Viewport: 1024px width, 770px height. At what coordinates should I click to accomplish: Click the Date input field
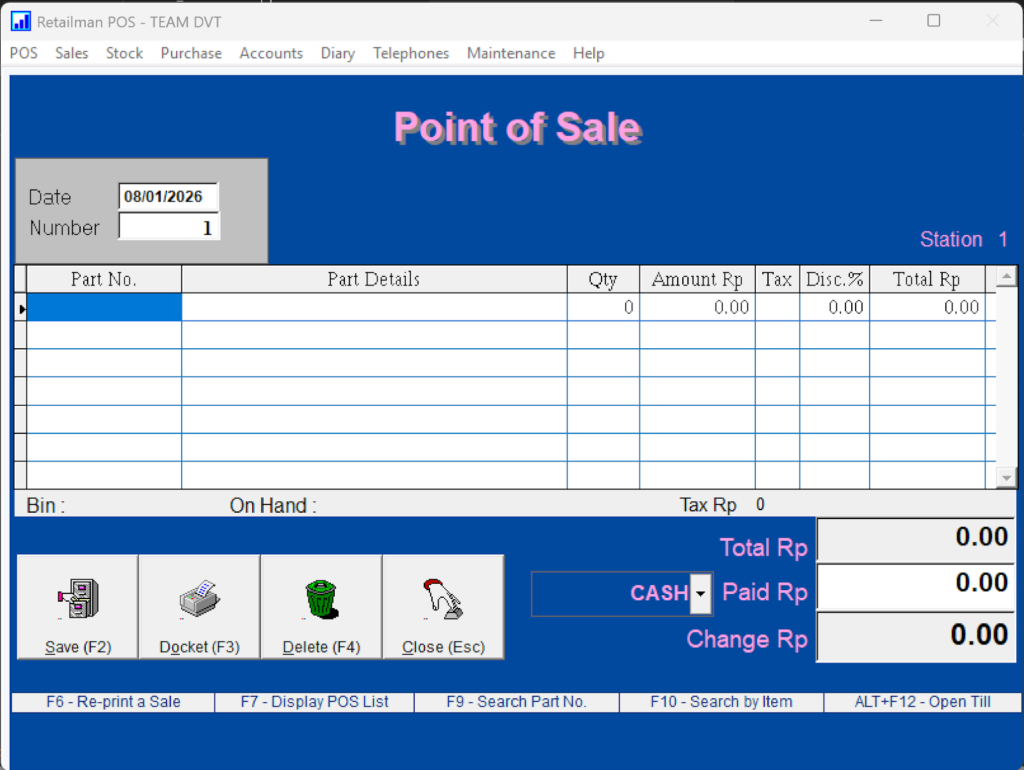click(167, 197)
